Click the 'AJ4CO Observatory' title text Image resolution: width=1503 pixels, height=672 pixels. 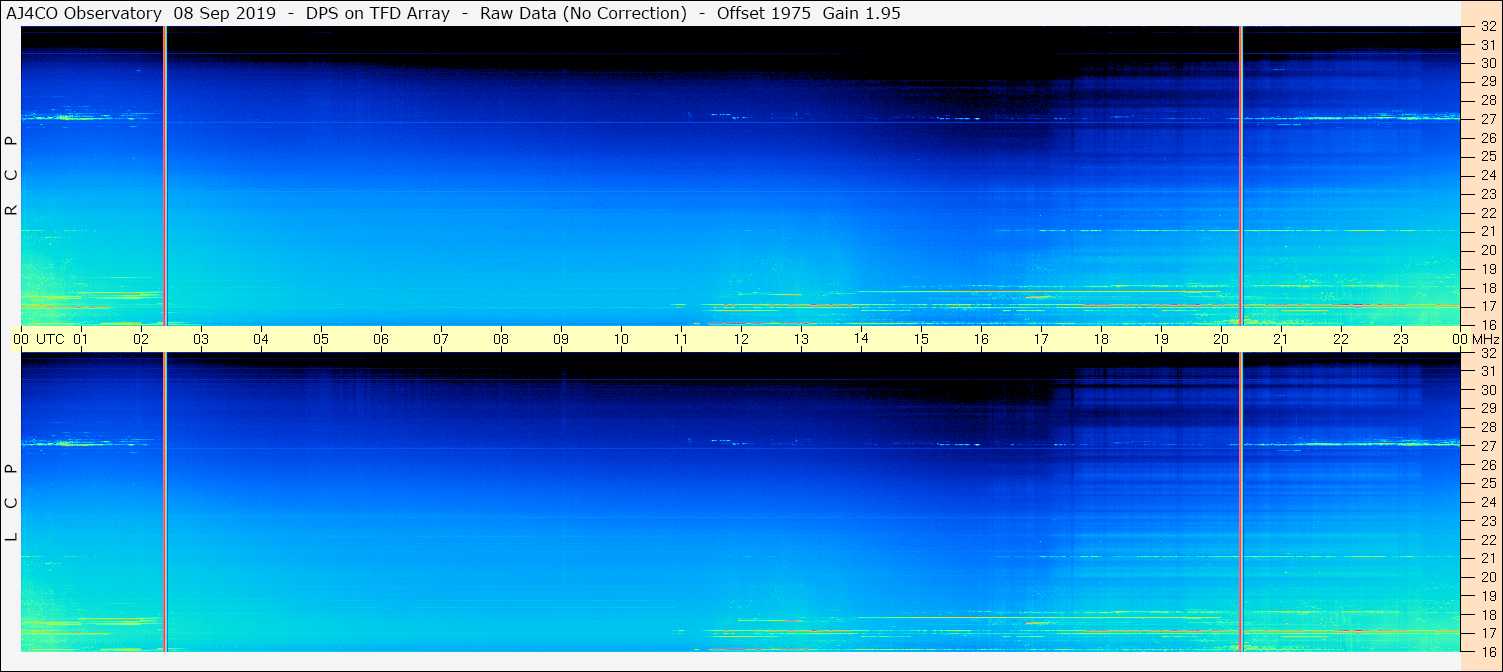coord(84,14)
